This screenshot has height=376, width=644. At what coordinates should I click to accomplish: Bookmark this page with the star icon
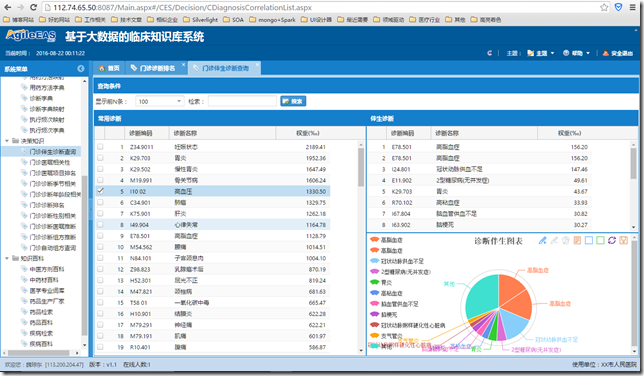(604, 7)
